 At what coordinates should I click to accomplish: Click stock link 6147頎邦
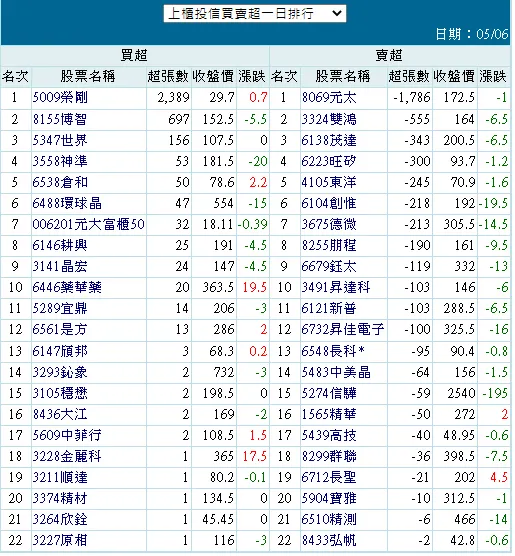tap(60, 351)
